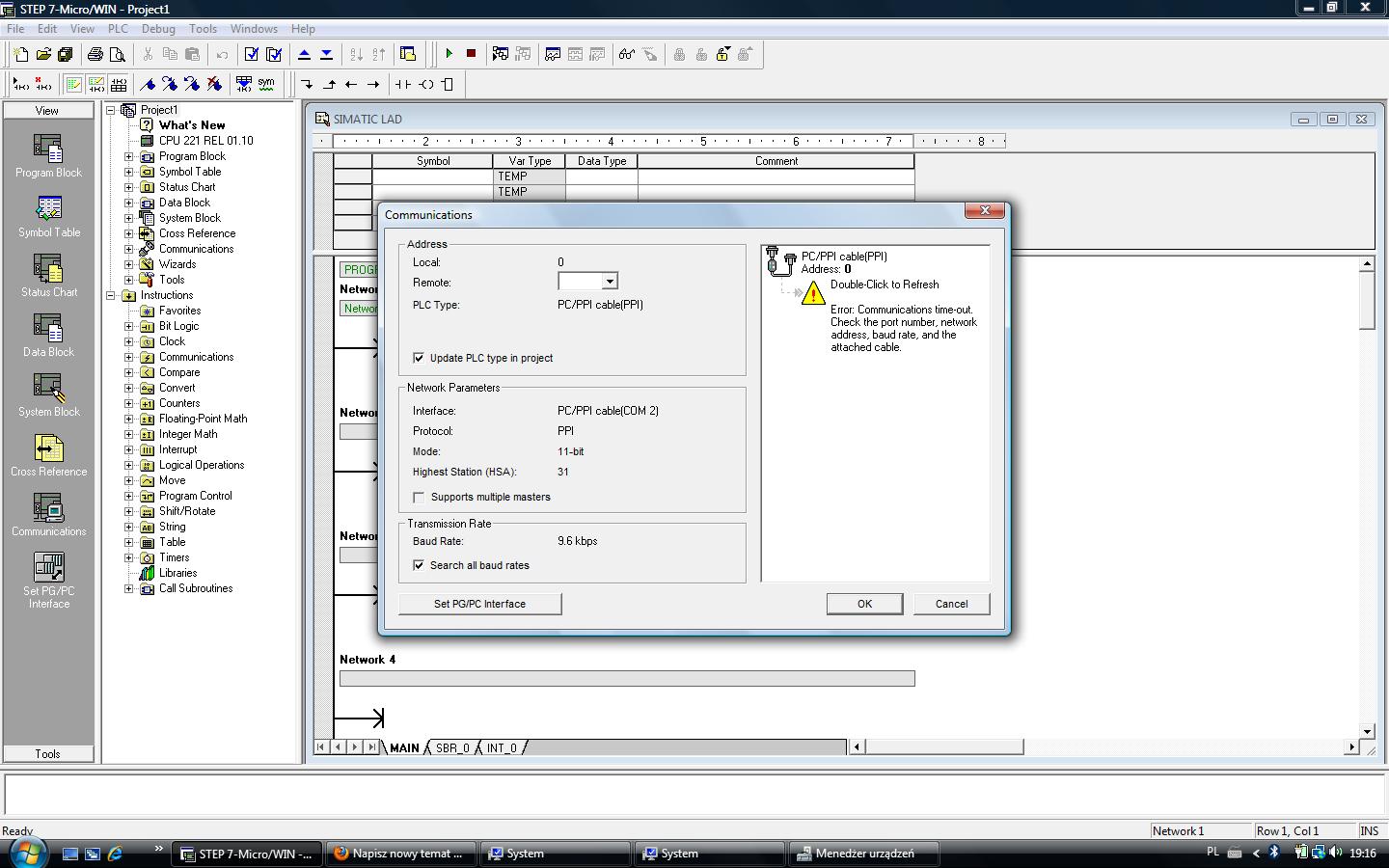Switch to the SBR_0 tab
Viewport: 1389px width, 868px height.
coord(452,747)
